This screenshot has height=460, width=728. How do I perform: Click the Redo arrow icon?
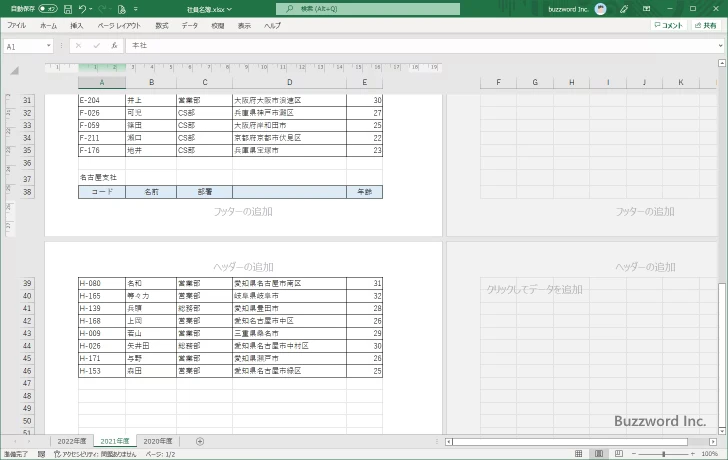[103, 9]
